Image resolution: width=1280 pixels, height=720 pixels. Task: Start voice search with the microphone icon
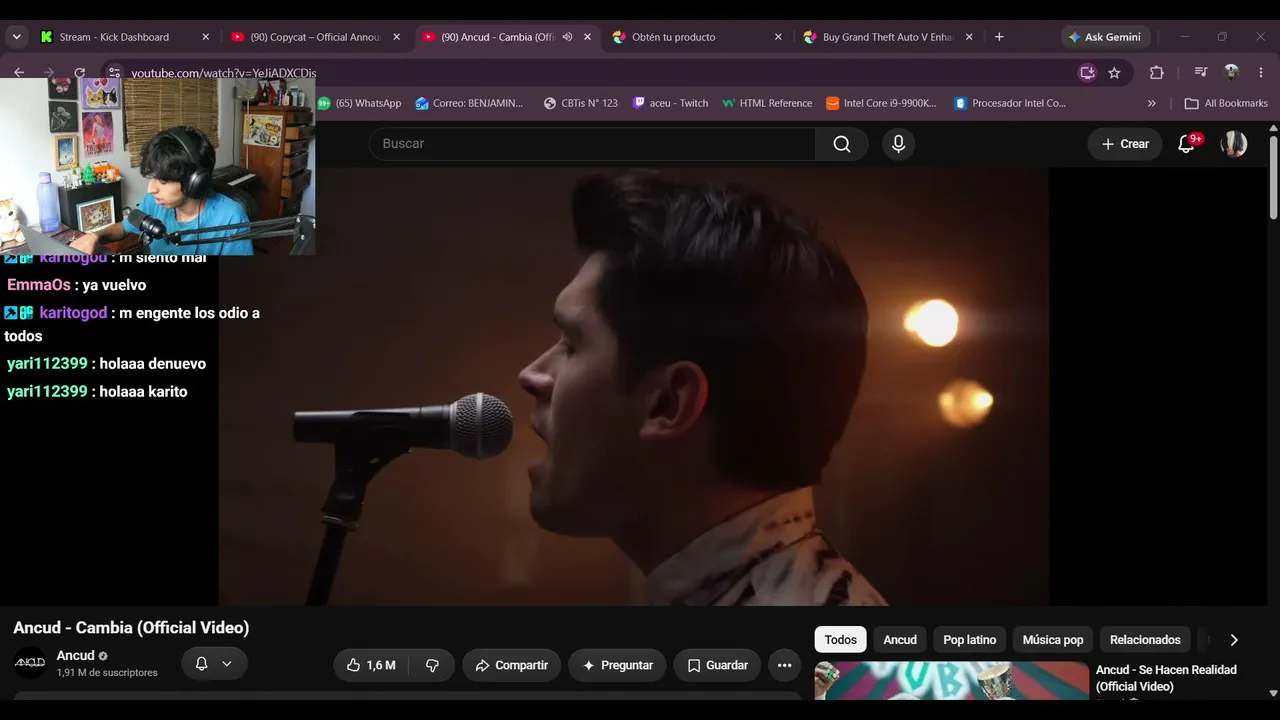tap(898, 144)
